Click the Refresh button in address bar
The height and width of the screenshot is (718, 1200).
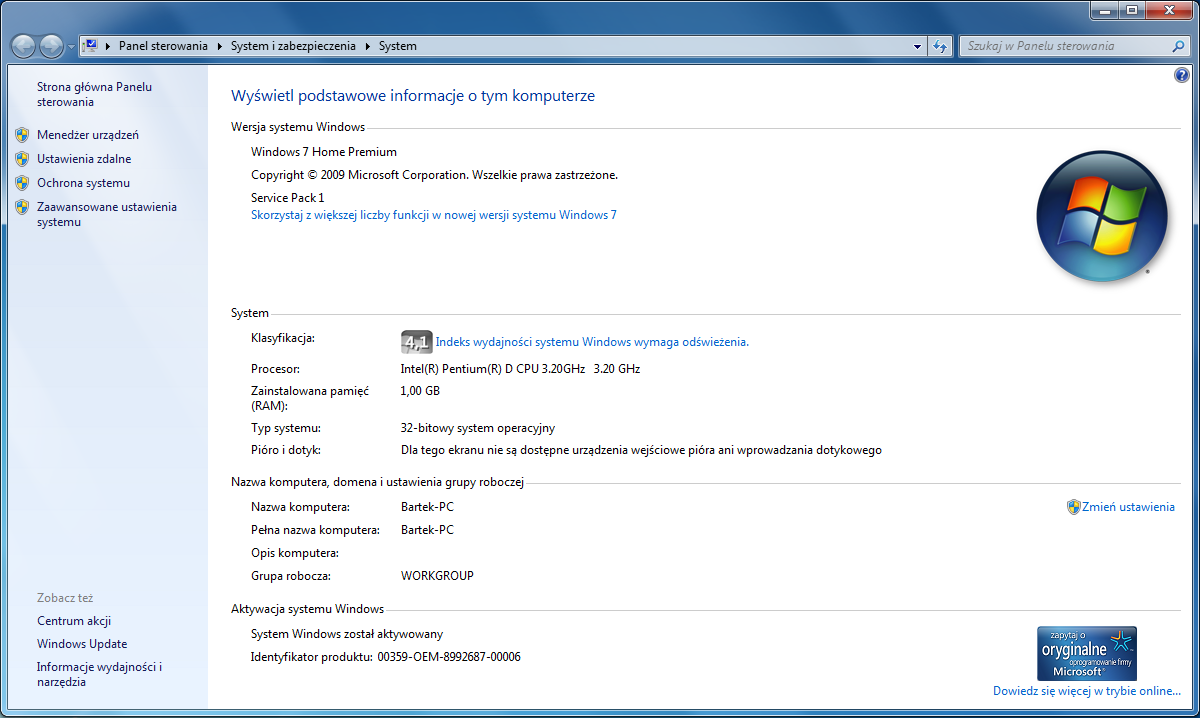coord(940,46)
